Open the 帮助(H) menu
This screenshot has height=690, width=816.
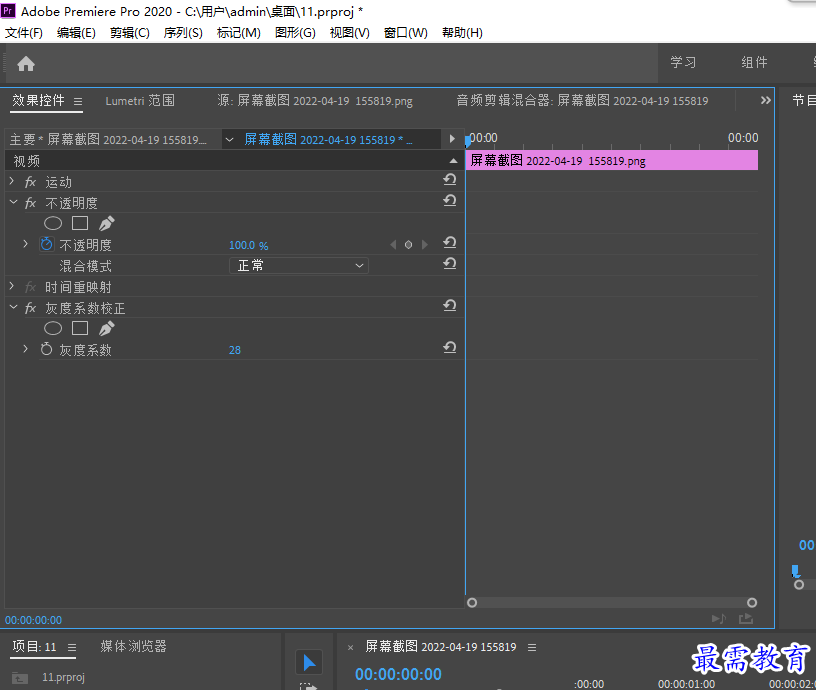(462, 33)
